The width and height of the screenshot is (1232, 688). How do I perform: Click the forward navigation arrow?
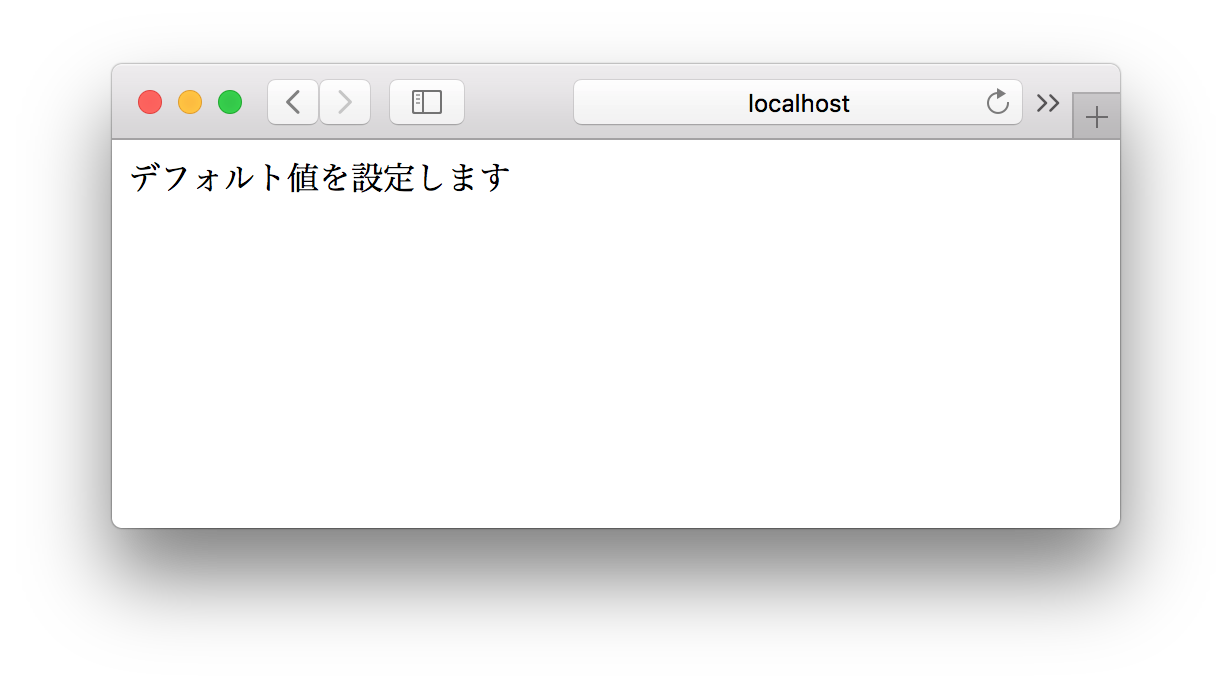pos(345,102)
